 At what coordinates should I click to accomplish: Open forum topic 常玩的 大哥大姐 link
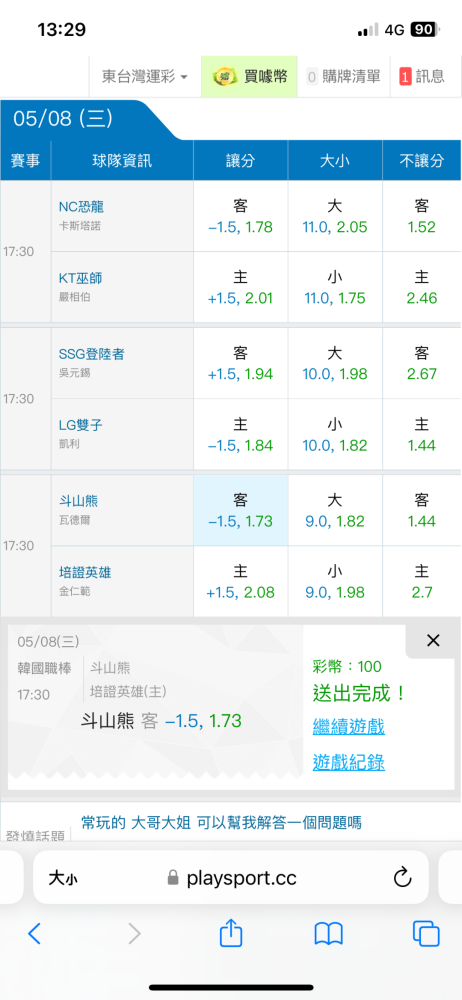(221, 823)
